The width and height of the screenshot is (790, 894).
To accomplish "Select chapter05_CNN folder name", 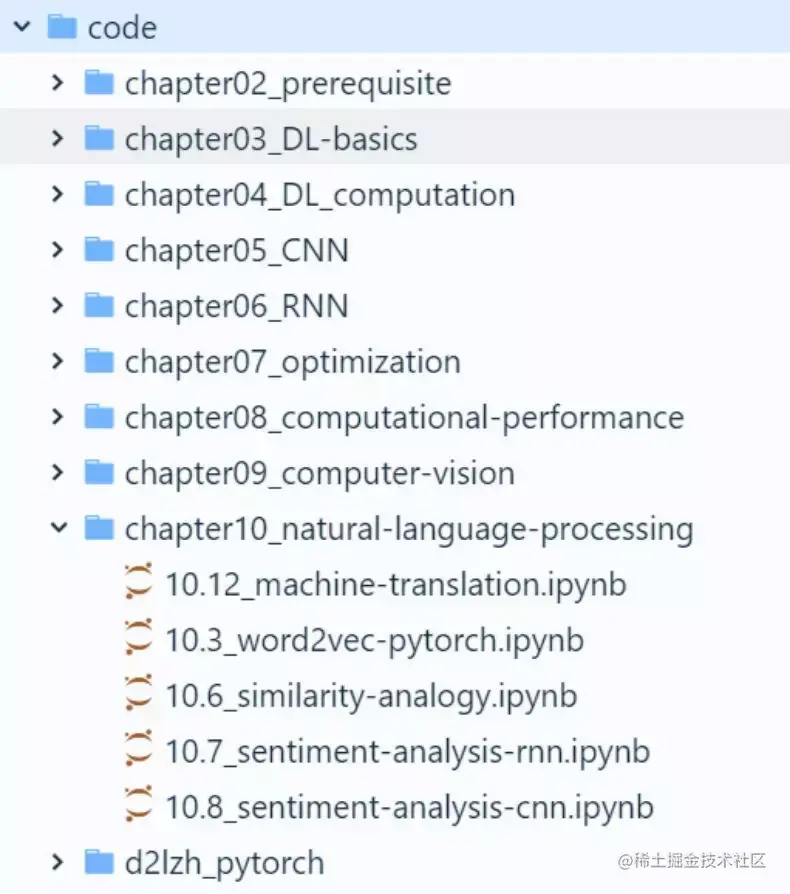I will (237, 251).
